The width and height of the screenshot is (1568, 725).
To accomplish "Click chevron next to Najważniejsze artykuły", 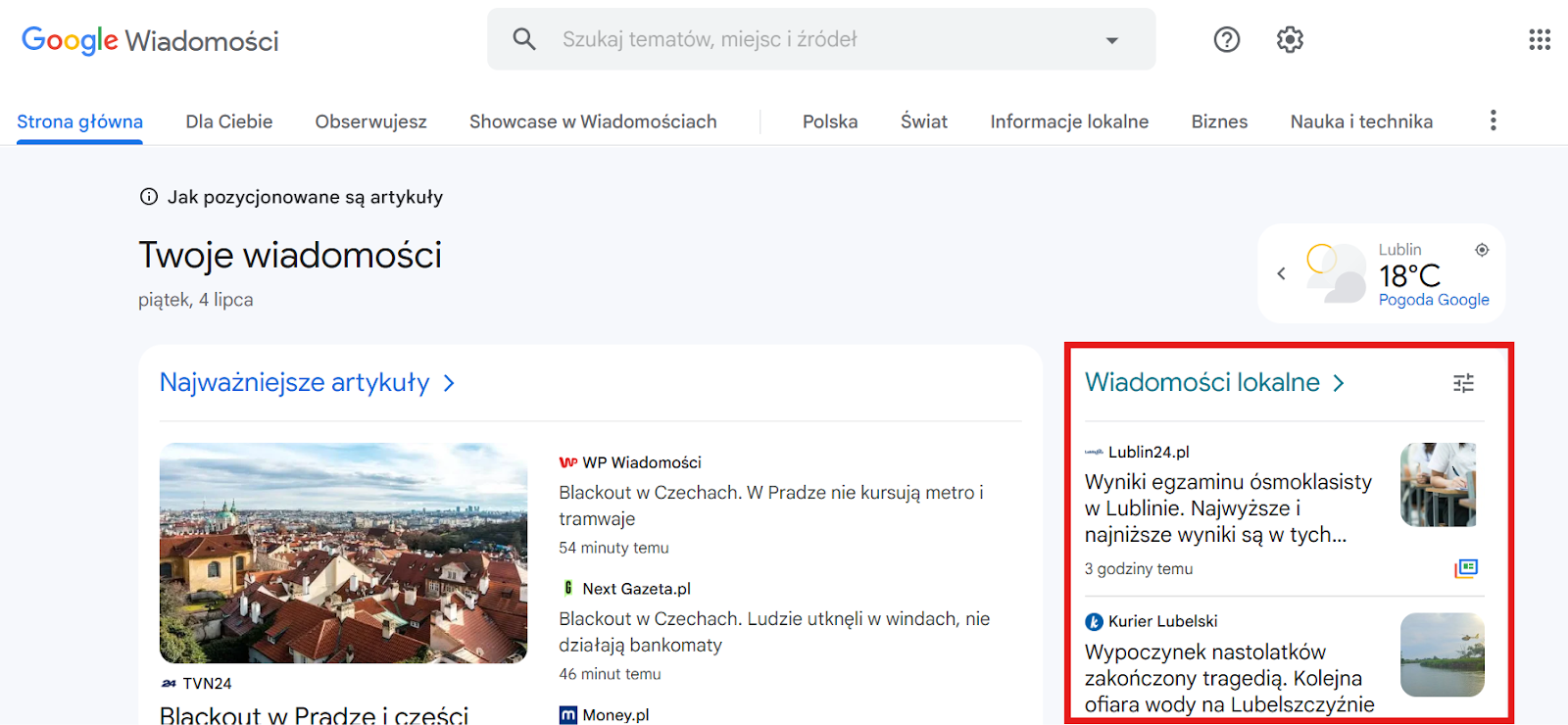I will (449, 383).
